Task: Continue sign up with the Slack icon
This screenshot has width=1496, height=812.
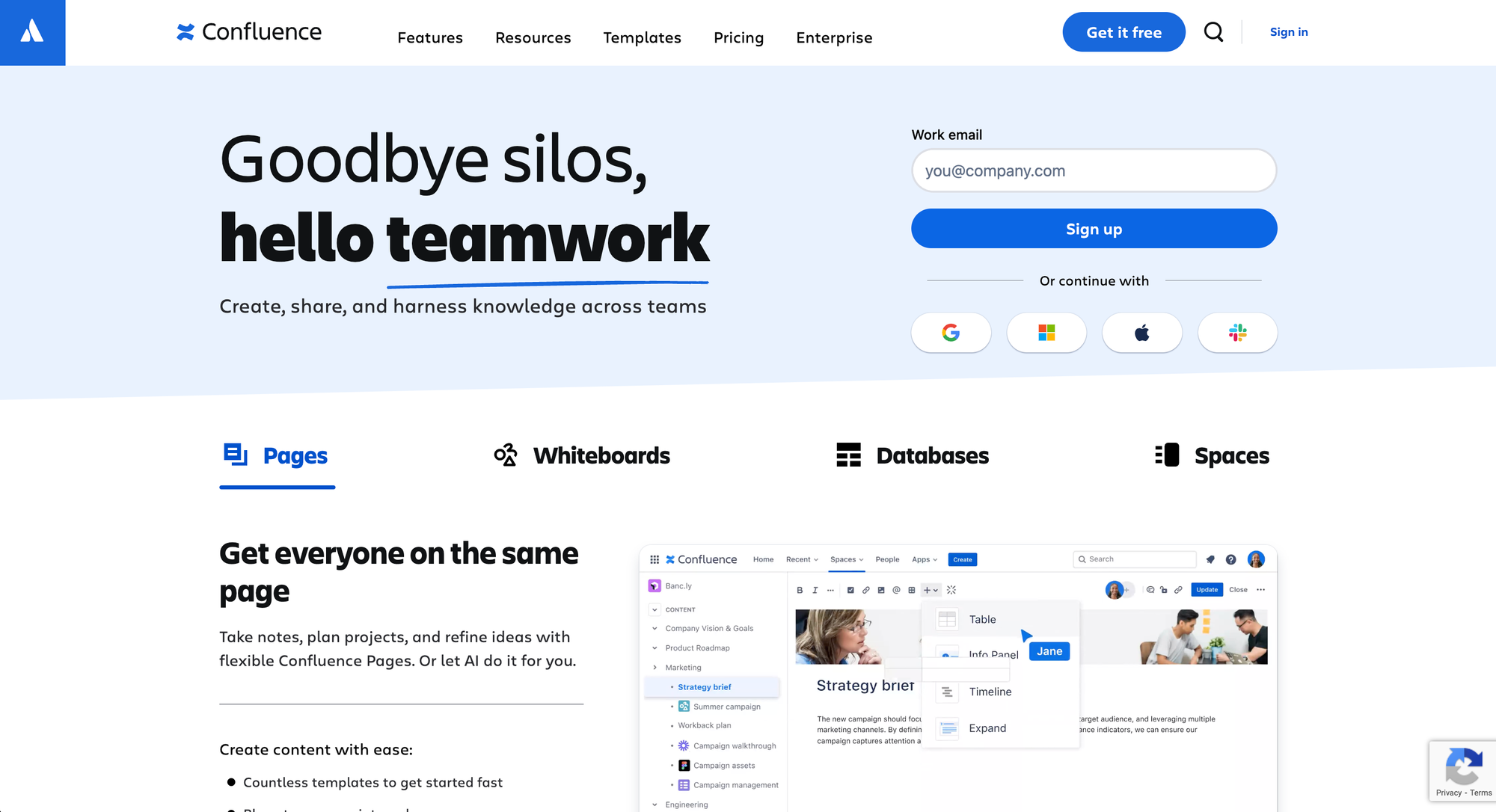Action: (1238, 333)
